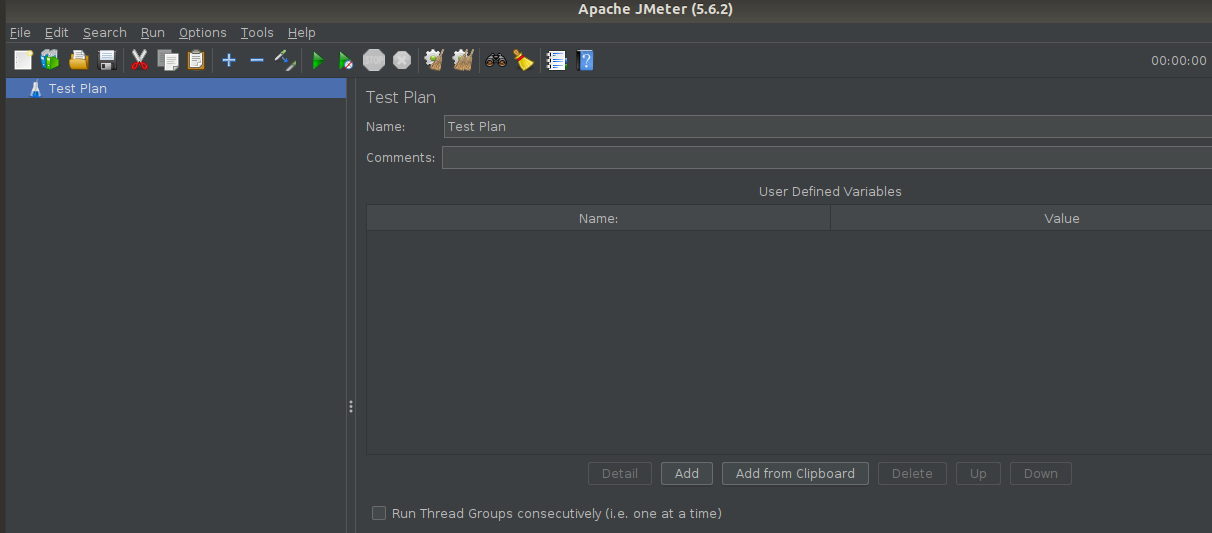Start the test with green arrow
Viewport: 1212px width, 533px height.
(x=318, y=61)
